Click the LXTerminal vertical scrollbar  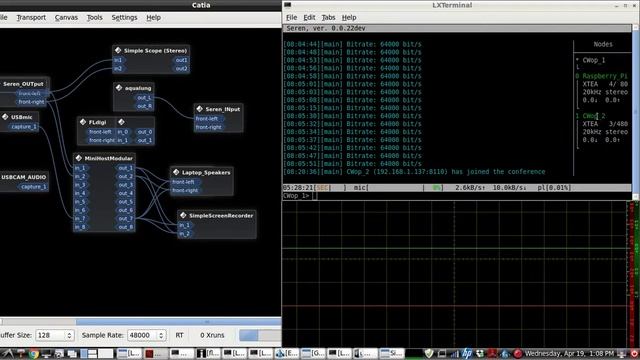pyautogui.click(x=636, y=112)
